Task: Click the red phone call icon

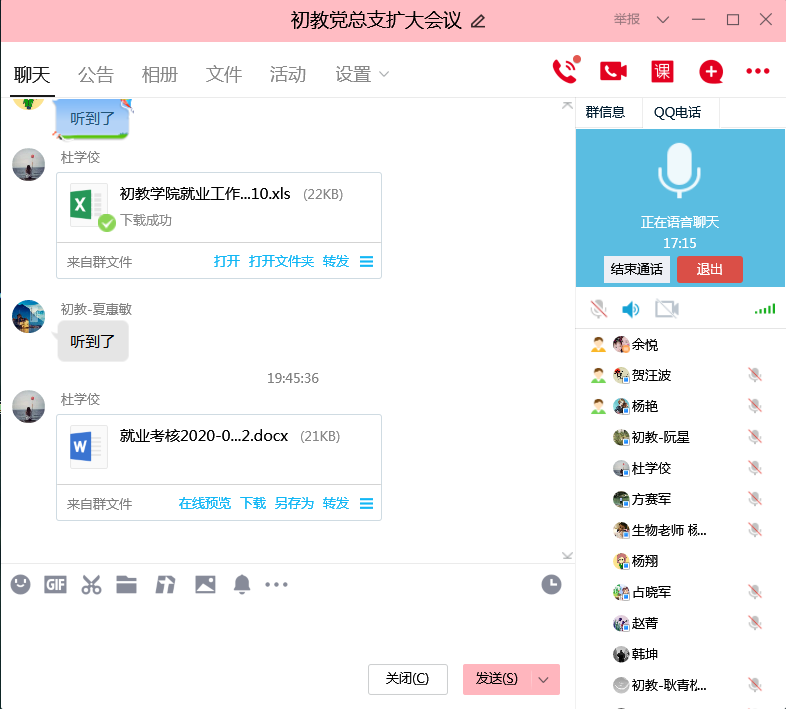Action: (565, 71)
